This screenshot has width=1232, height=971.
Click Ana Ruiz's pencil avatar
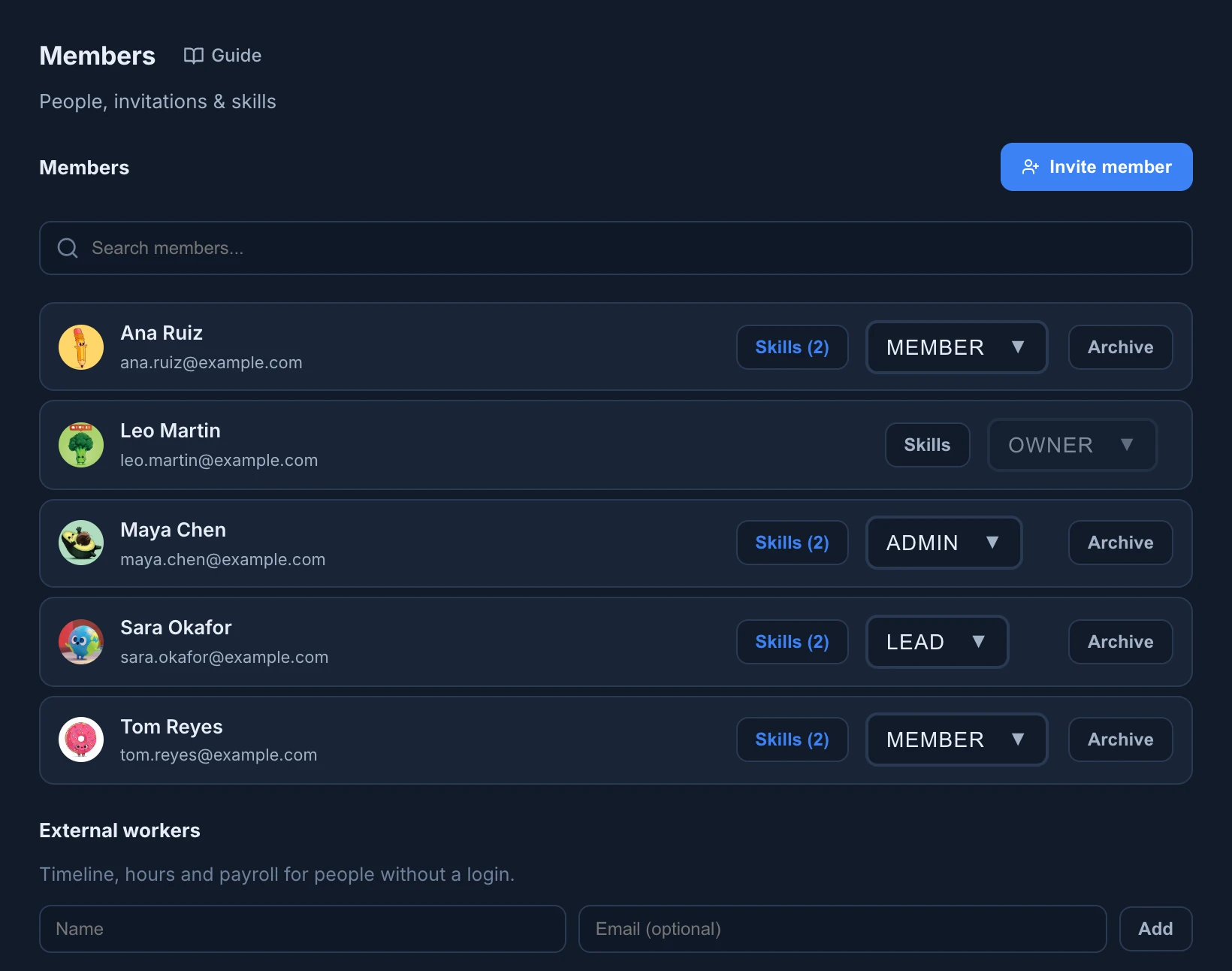pyautogui.click(x=81, y=347)
